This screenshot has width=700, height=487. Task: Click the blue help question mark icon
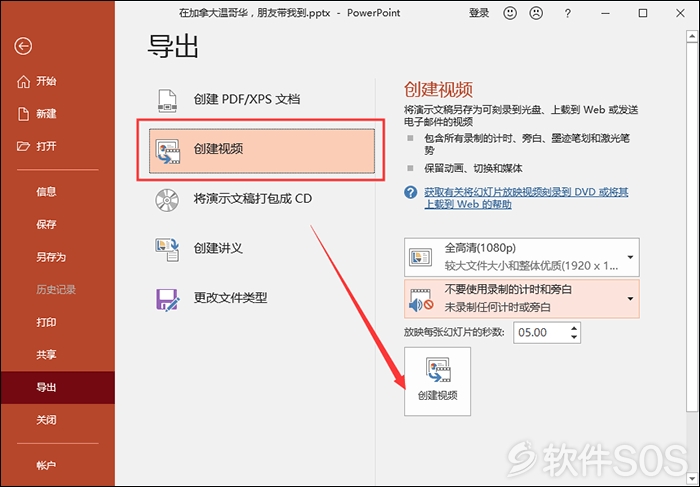click(410, 192)
